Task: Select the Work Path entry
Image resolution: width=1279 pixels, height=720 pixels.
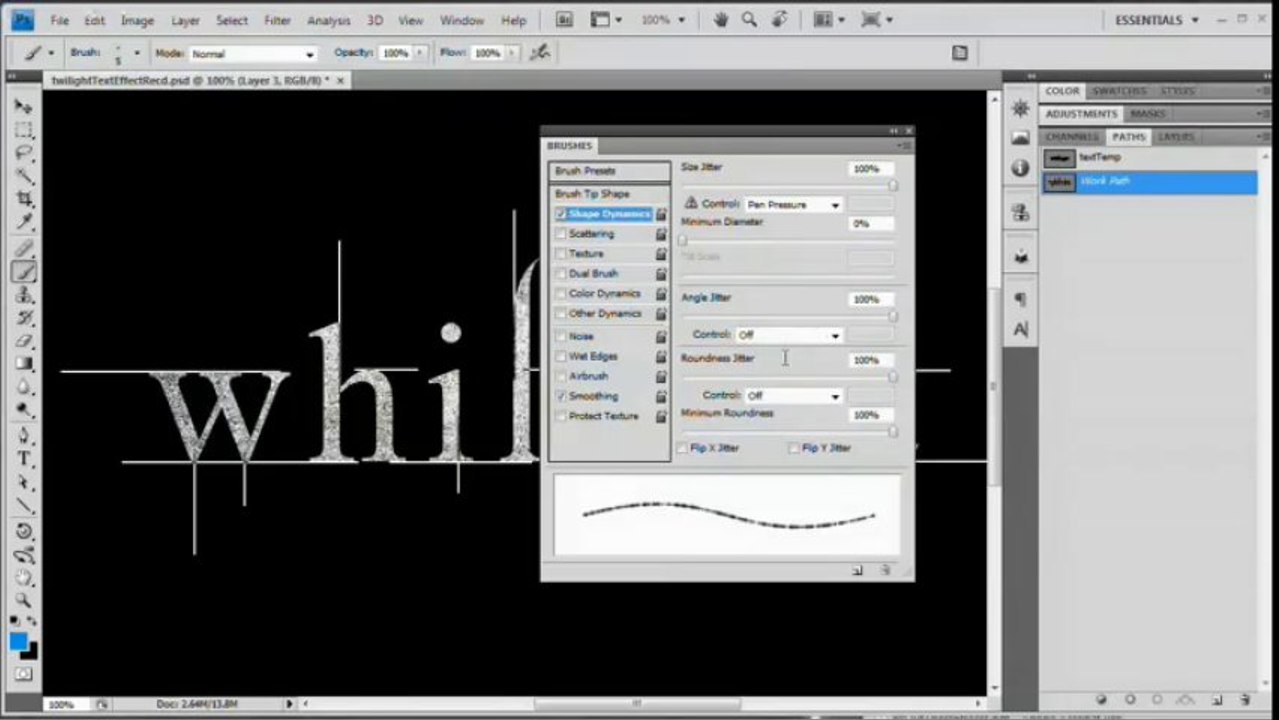Action: (1149, 182)
